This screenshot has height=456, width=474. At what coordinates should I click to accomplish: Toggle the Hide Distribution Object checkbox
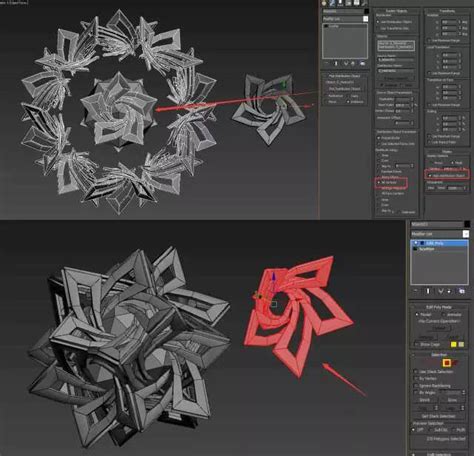[x=430, y=176]
